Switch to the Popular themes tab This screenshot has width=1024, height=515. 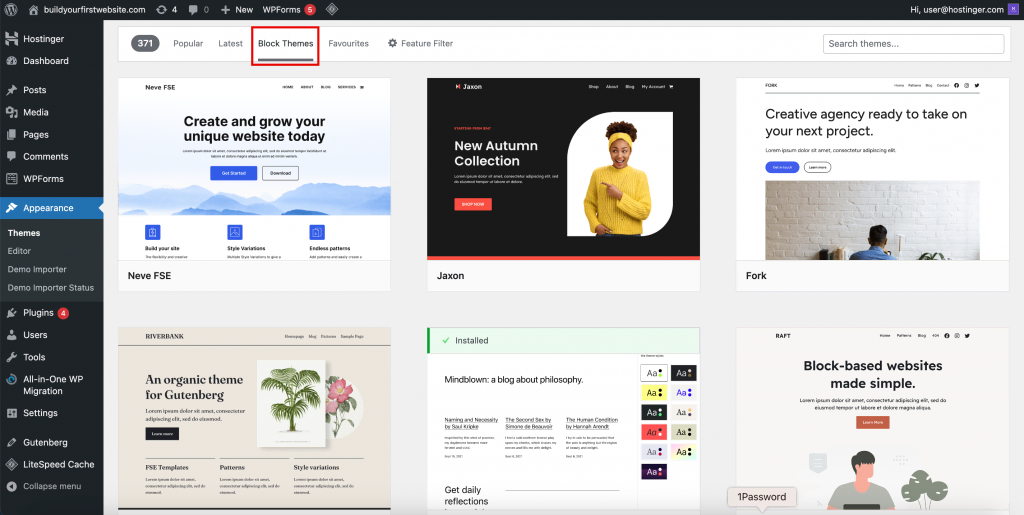tap(188, 44)
